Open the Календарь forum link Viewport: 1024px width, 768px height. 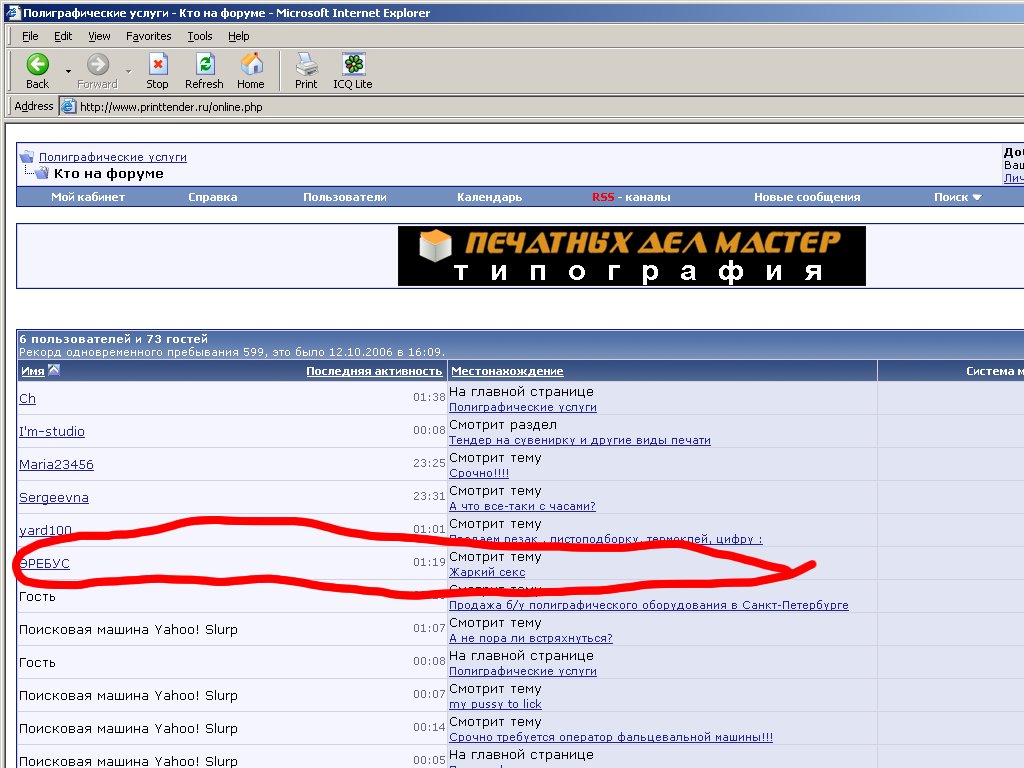click(489, 197)
